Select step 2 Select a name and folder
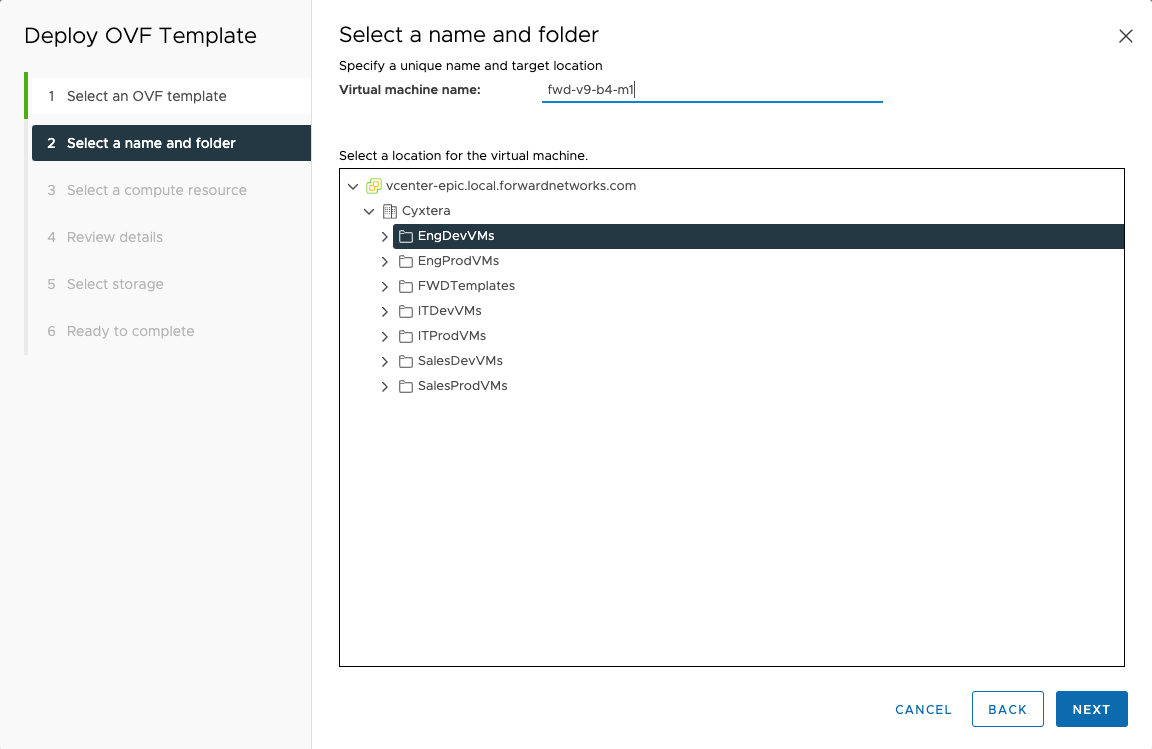 151,143
